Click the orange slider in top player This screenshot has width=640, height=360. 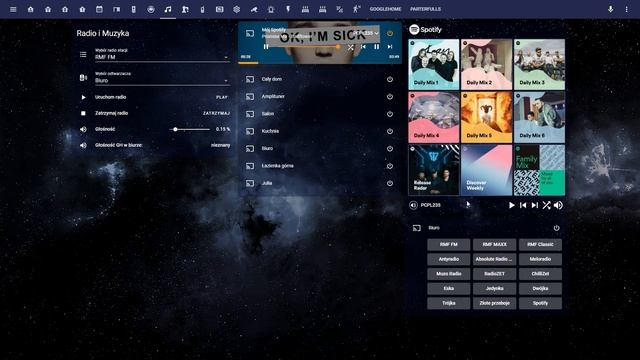click(302, 47)
